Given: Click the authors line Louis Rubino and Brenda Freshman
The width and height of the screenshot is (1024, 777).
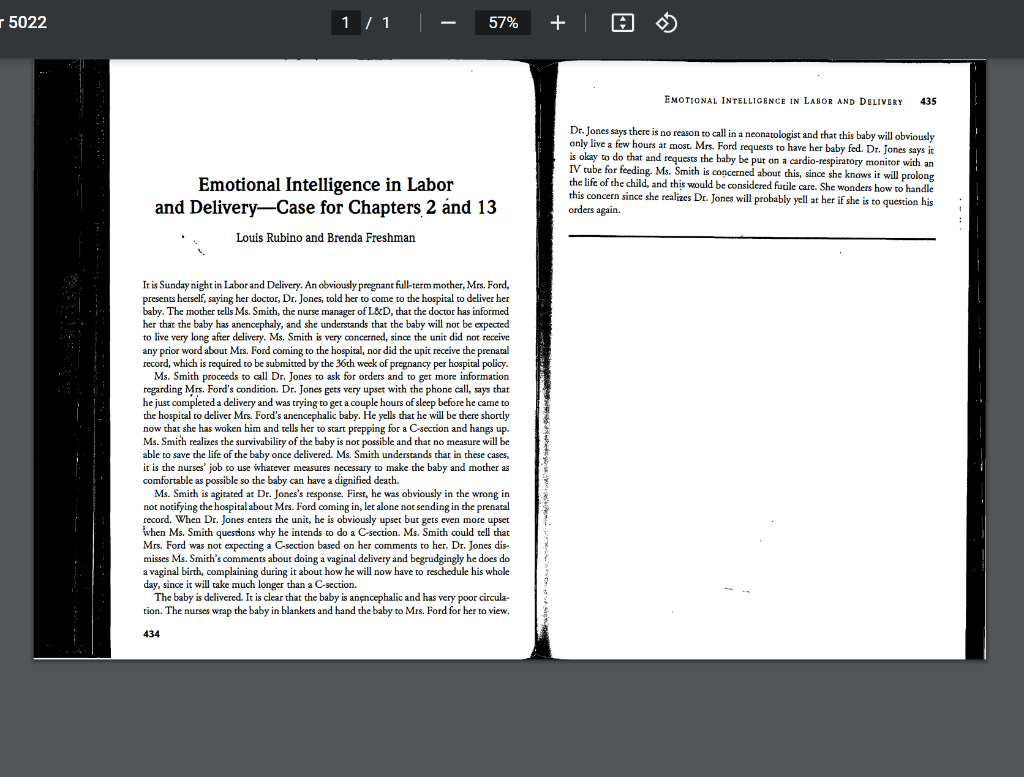Looking at the screenshot, I should coord(324,237).
